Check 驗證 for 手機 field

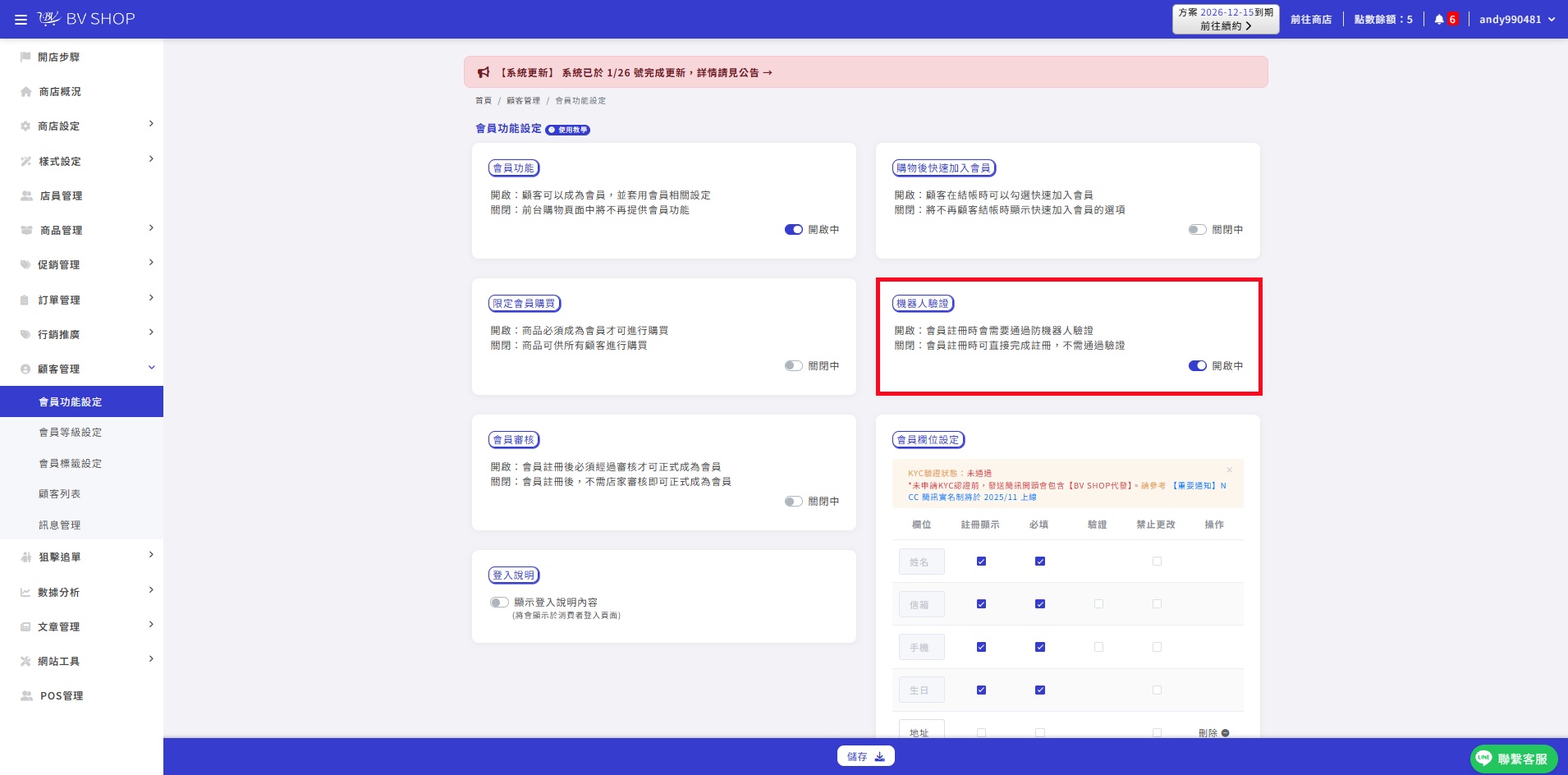(x=1098, y=648)
